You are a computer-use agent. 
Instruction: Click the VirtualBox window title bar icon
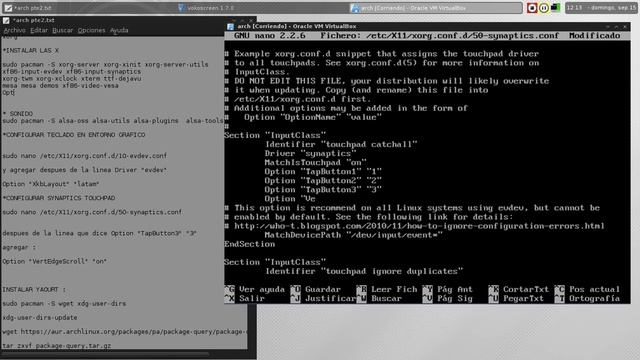231,27
